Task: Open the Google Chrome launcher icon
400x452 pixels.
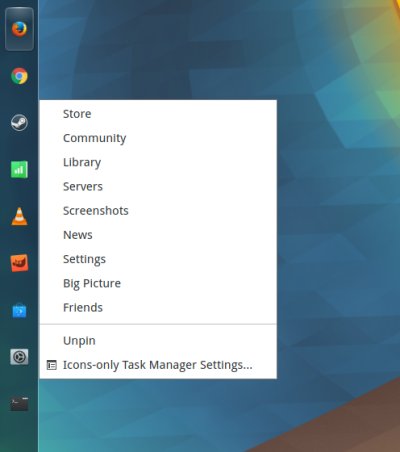Action: [x=19, y=76]
